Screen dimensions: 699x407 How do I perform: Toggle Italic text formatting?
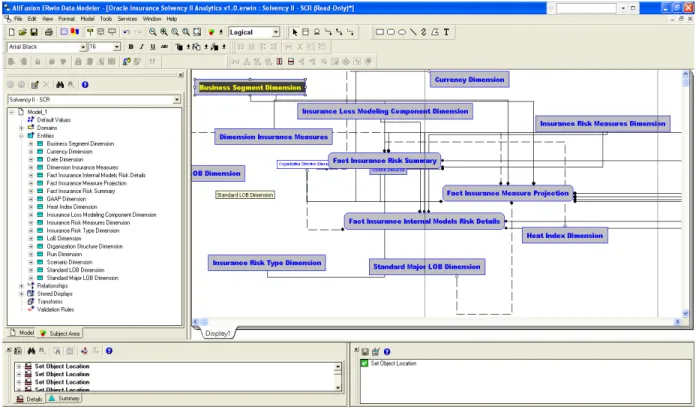tap(142, 47)
